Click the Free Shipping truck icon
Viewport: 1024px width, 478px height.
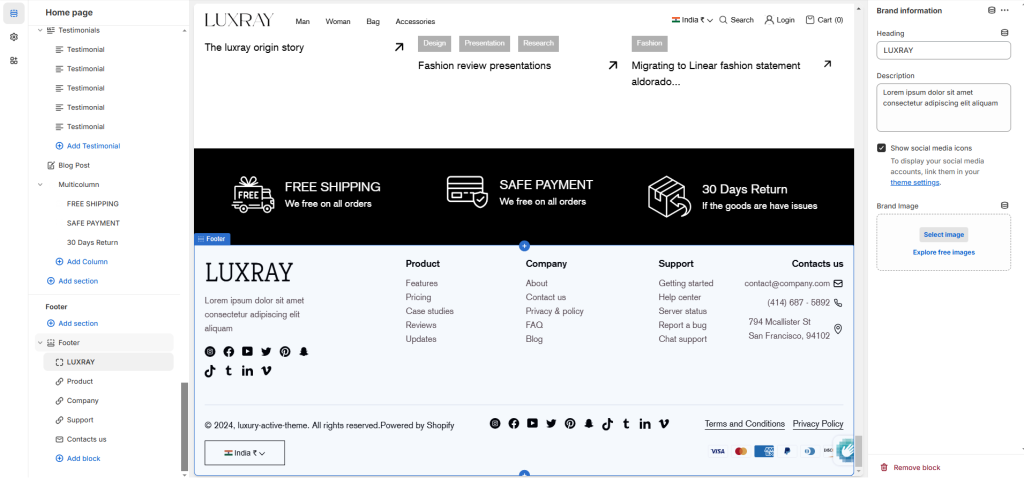tap(253, 195)
